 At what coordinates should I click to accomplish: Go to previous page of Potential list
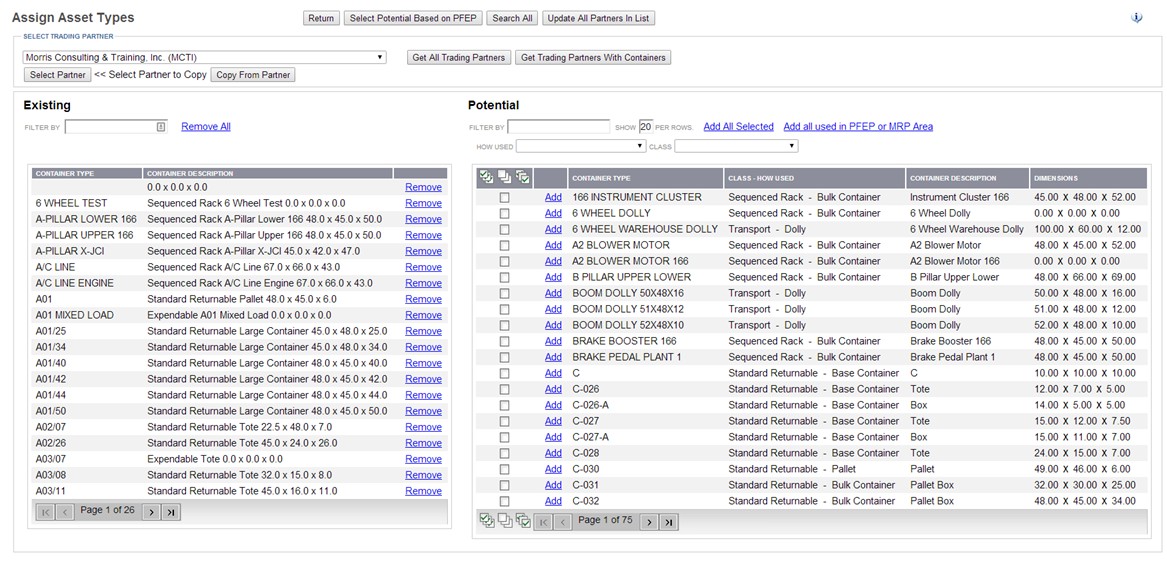563,522
